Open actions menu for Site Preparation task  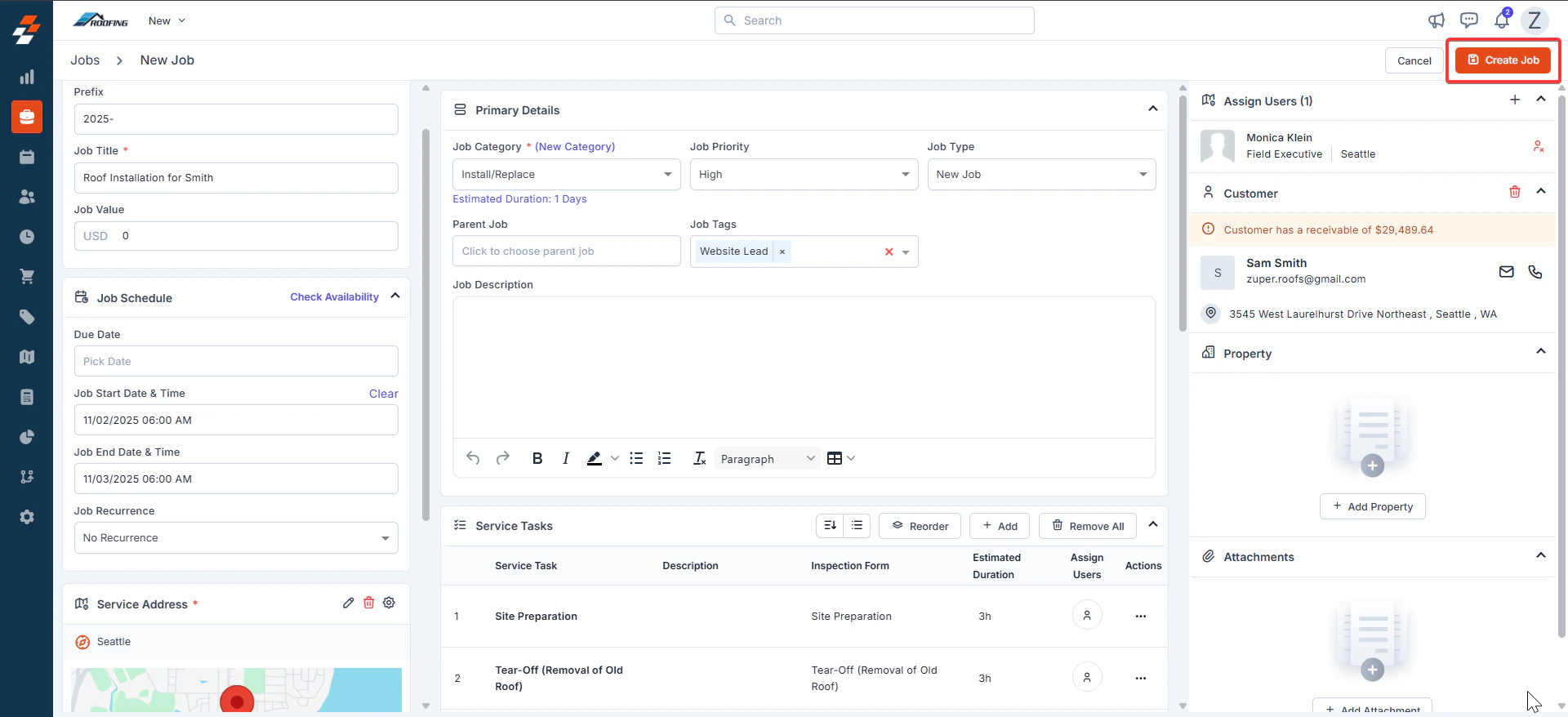(1141, 616)
